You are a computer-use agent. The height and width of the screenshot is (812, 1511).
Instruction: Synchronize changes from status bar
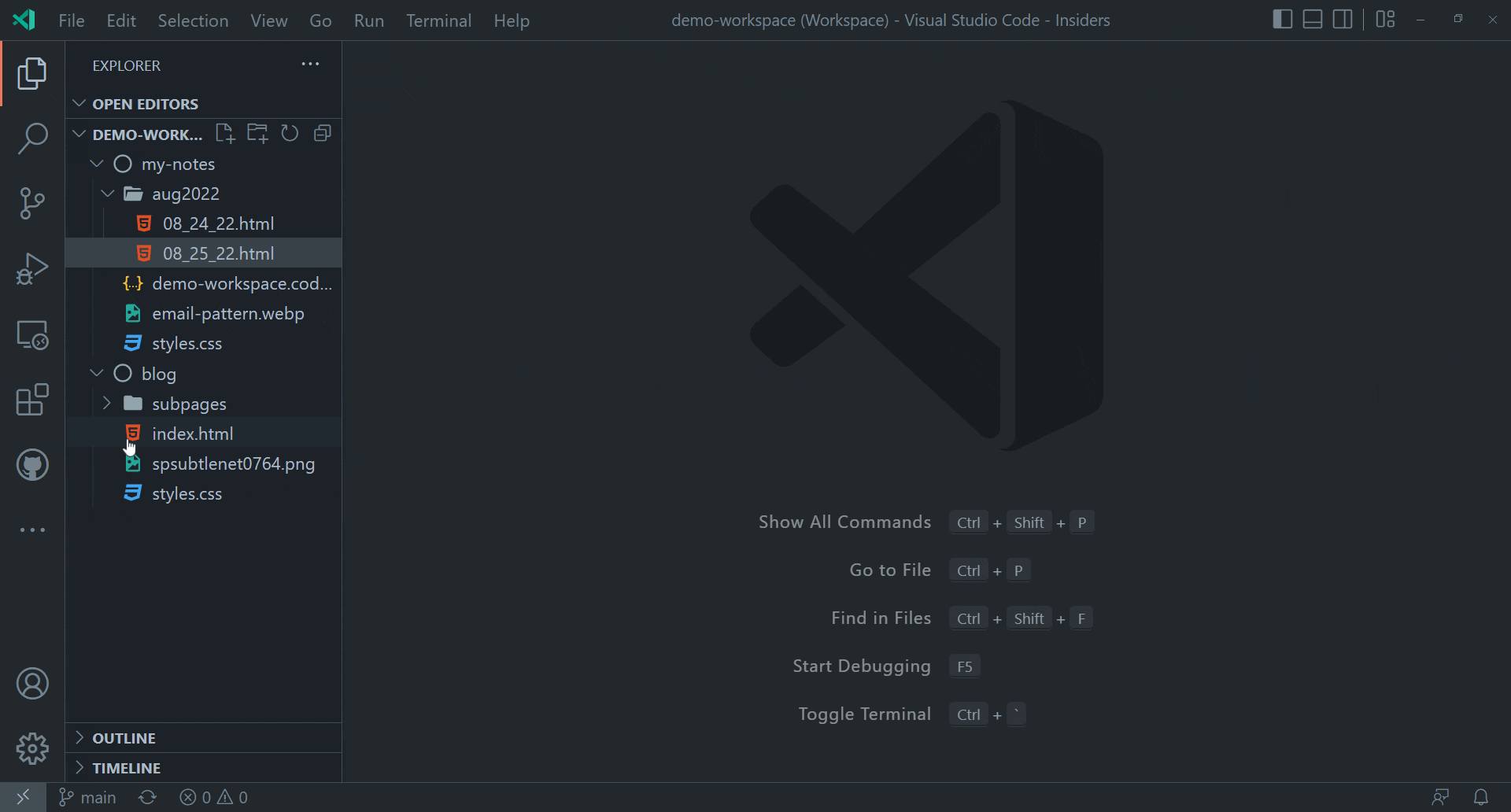[147, 797]
